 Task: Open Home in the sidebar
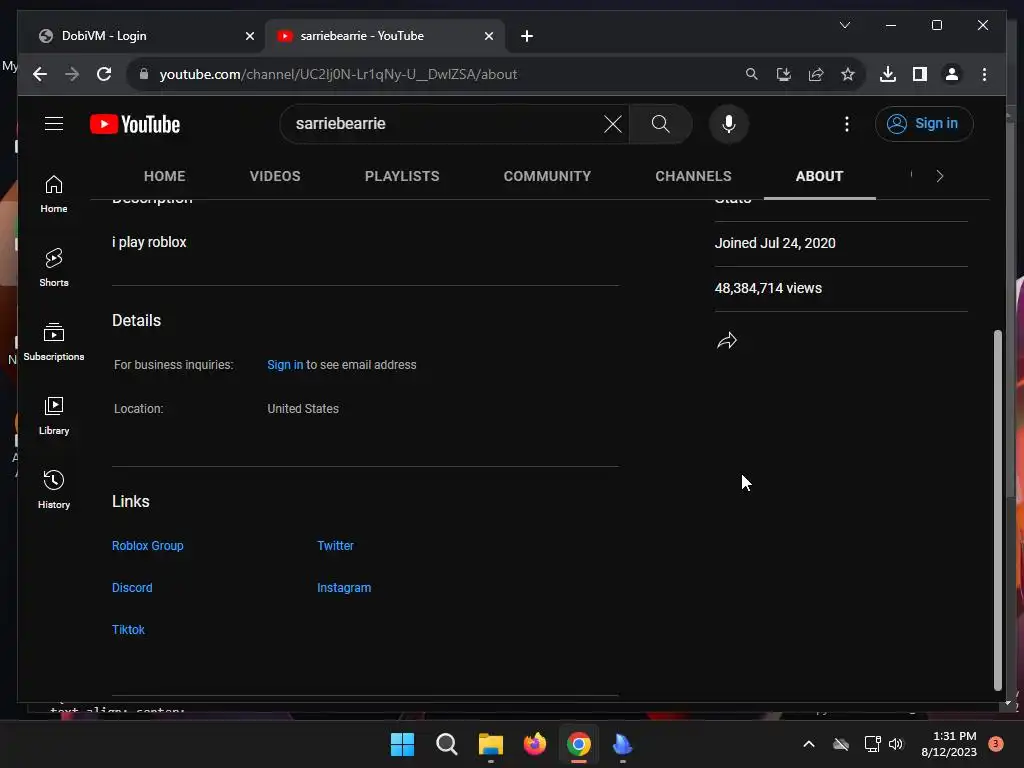point(54,195)
